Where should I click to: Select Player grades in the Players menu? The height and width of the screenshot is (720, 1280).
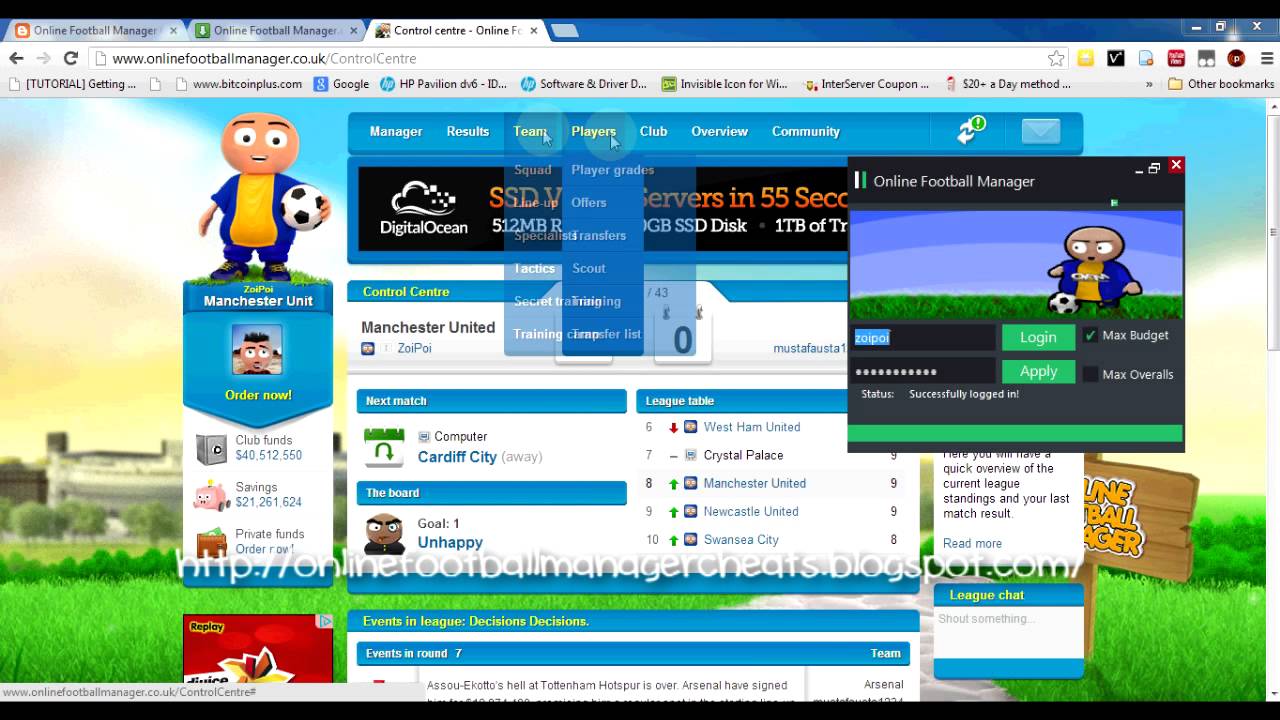(x=612, y=170)
